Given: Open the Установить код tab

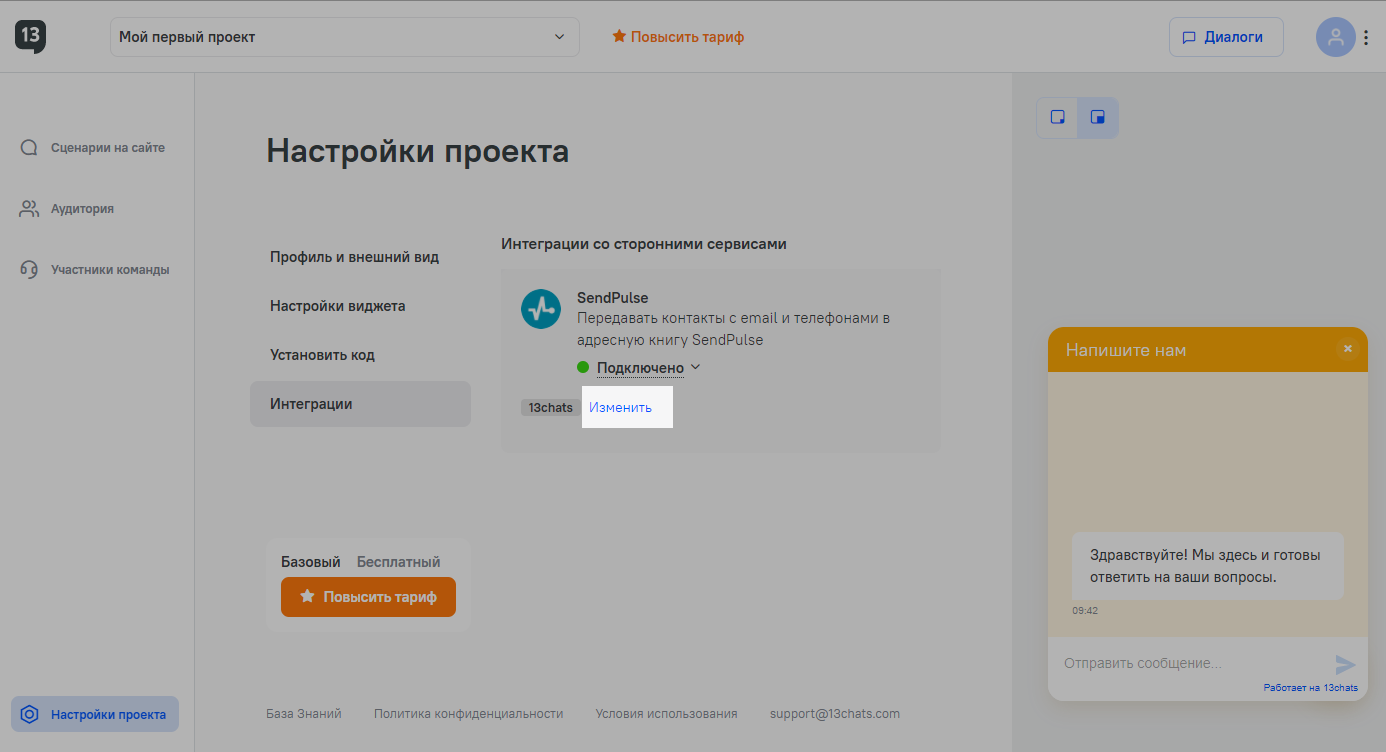Looking at the screenshot, I should [x=322, y=355].
